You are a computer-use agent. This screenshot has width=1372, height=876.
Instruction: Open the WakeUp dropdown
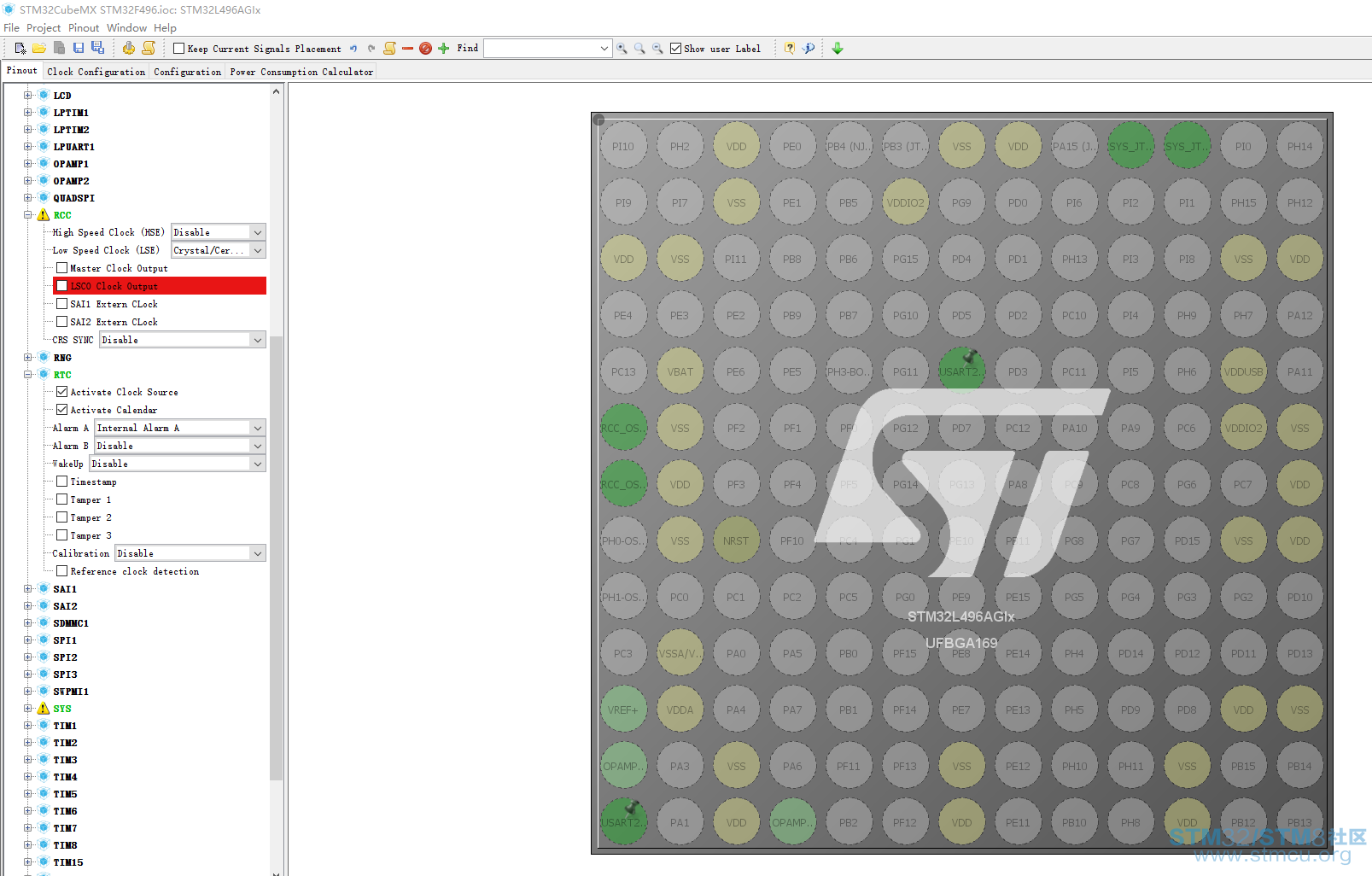click(178, 464)
